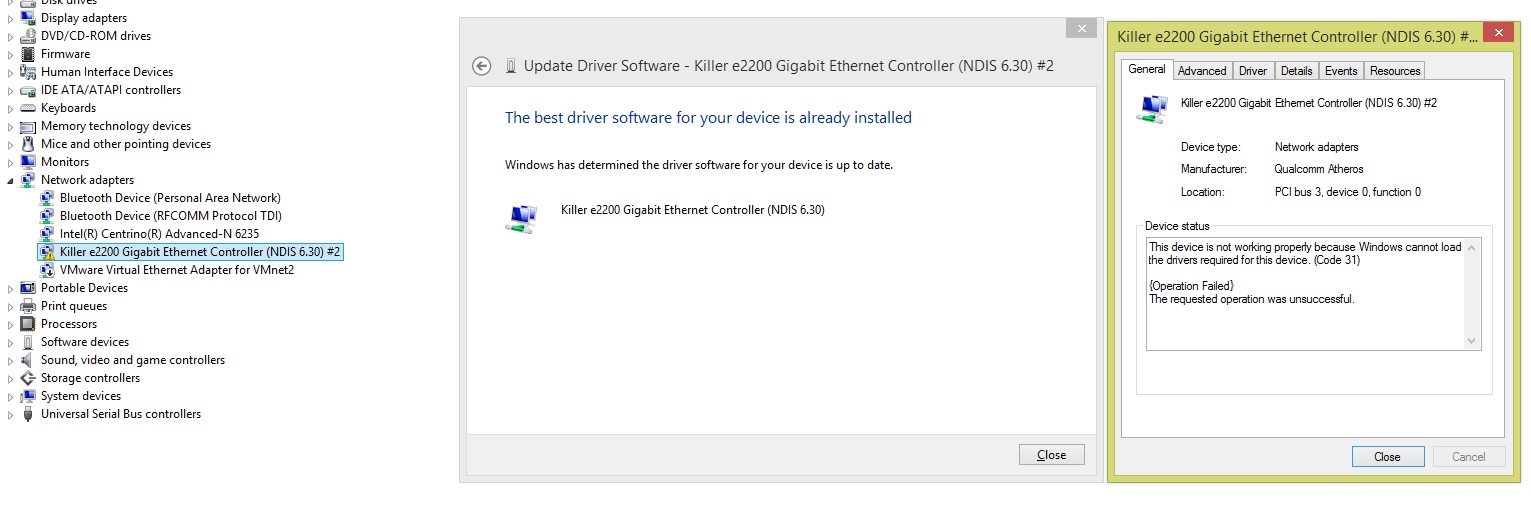Expand the System devices node
The image size is (1531, 506).
(x=11, y=396)
